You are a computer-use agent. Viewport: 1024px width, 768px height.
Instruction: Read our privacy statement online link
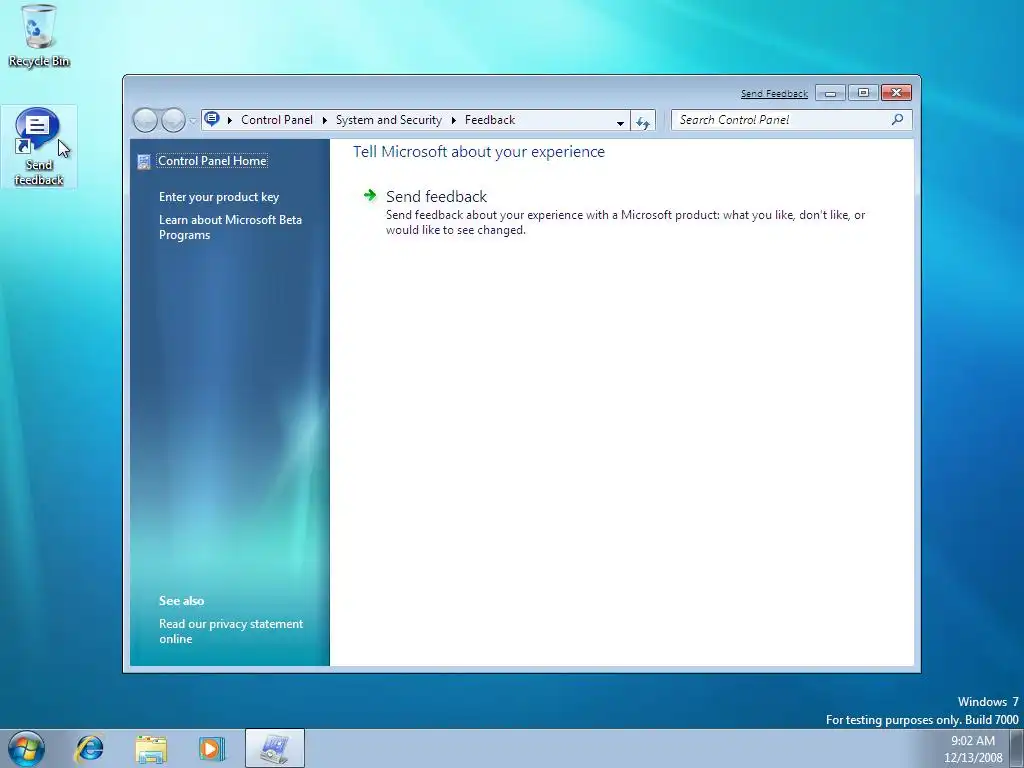[231, 632]
